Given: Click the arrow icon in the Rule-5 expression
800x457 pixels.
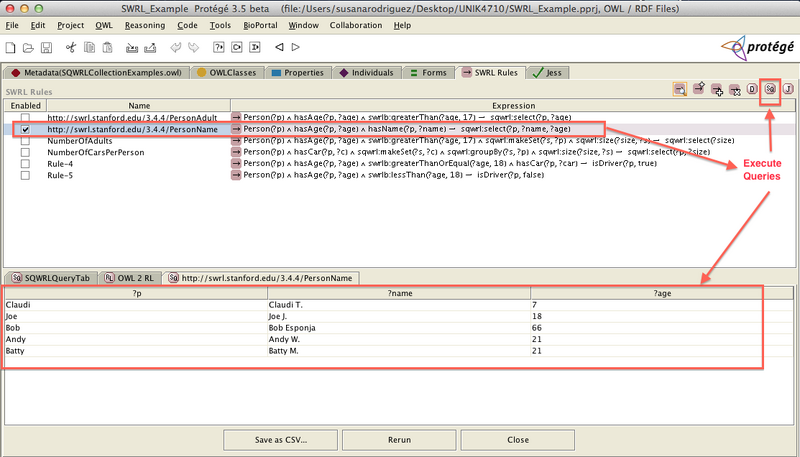Looking at the screenshot, I should pyautogui.click(x=236, y=175).
